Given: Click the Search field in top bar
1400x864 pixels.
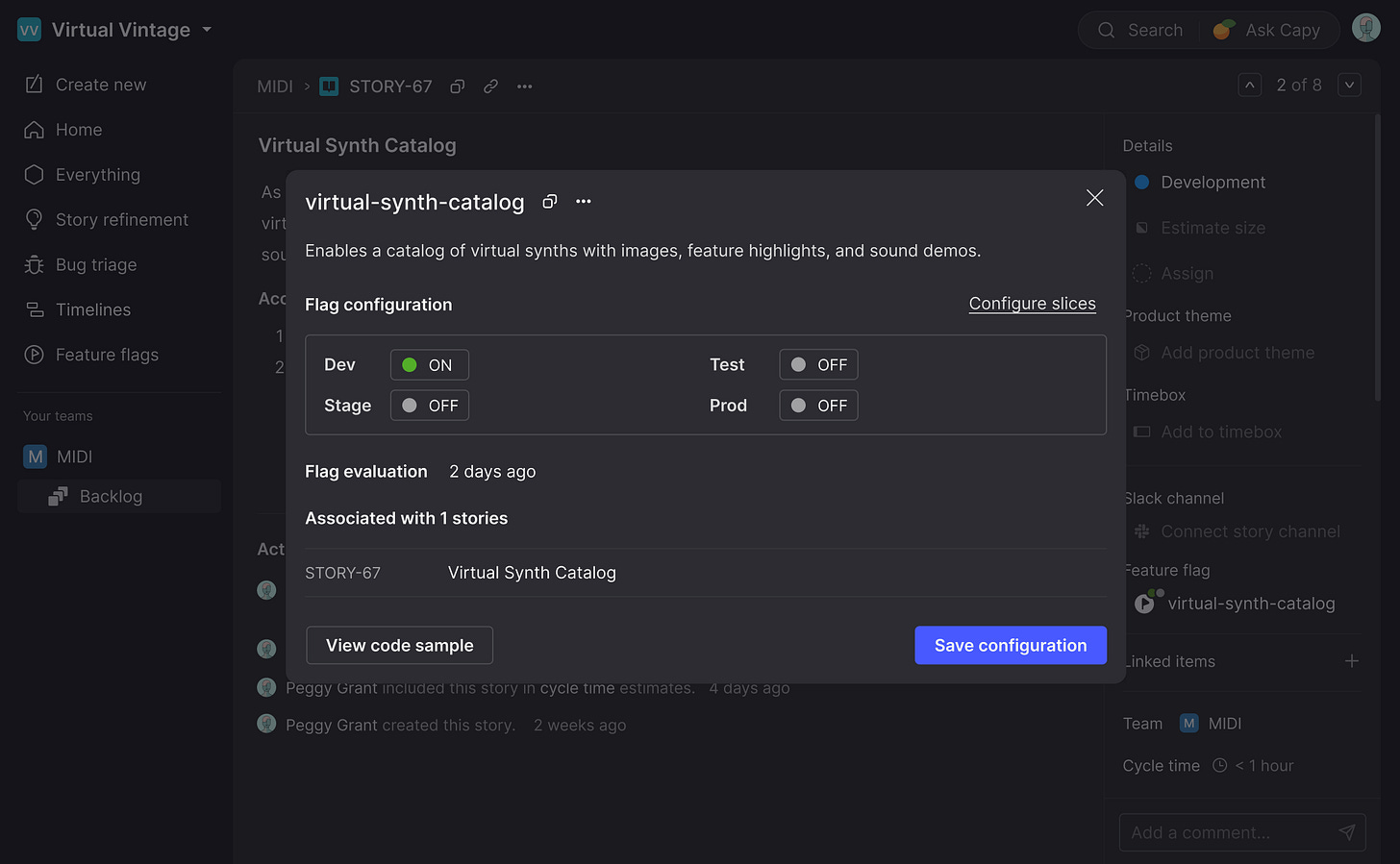Looking at the screenshot, I should [x=1140, y=30].
